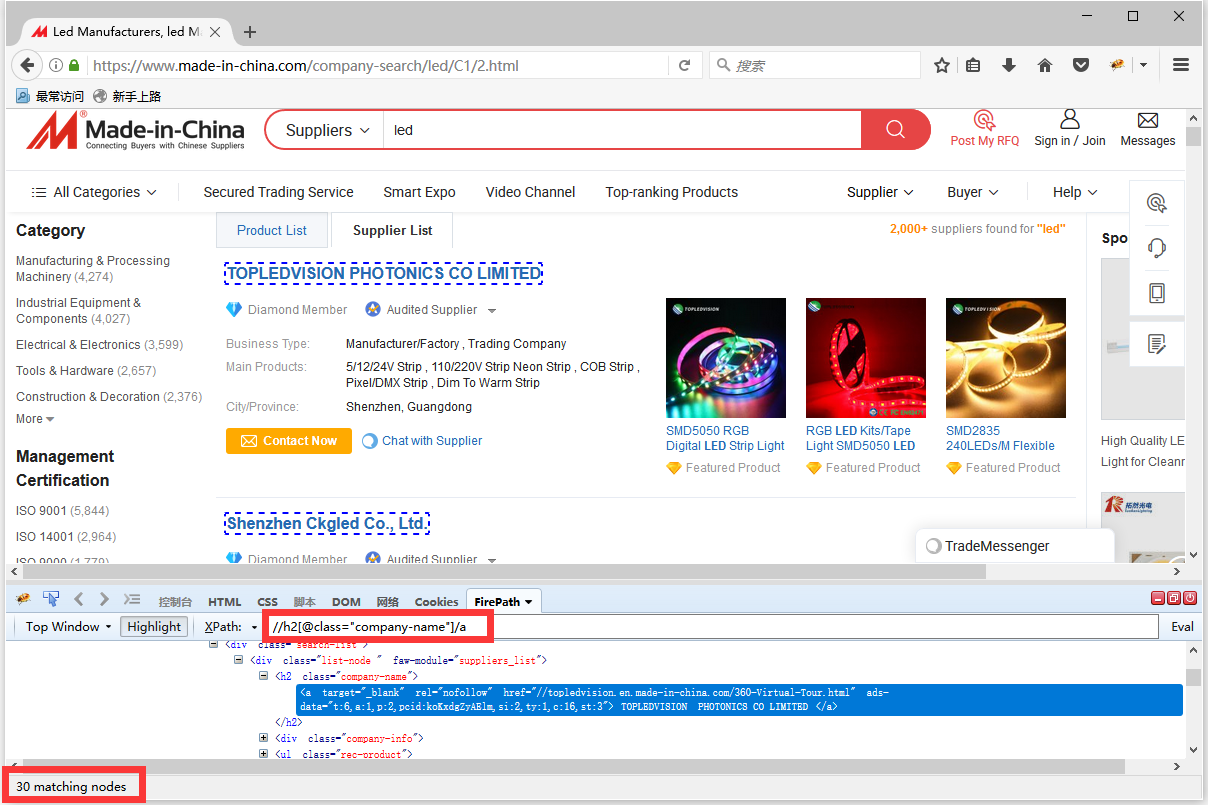Viewport: 1208px width, 805px height.
Task: Click the notepad edit icon in floating sidebar
Action: (1157, 344)
